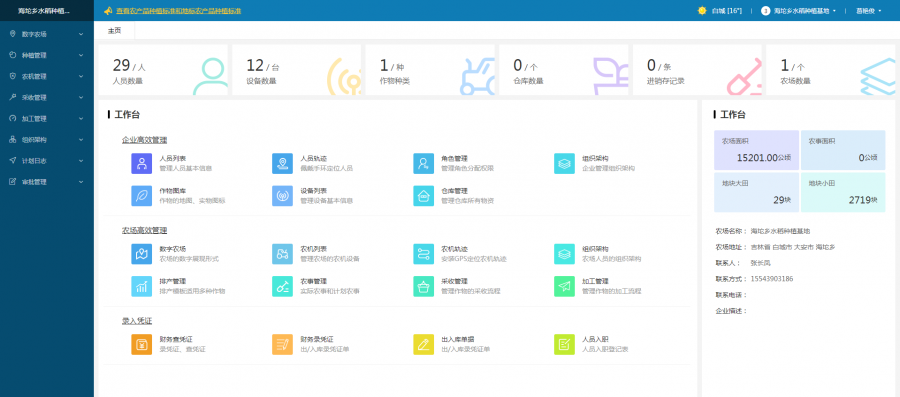
Task: Expand the 组织架构 sidebar chevron
Action: (81, 139)
